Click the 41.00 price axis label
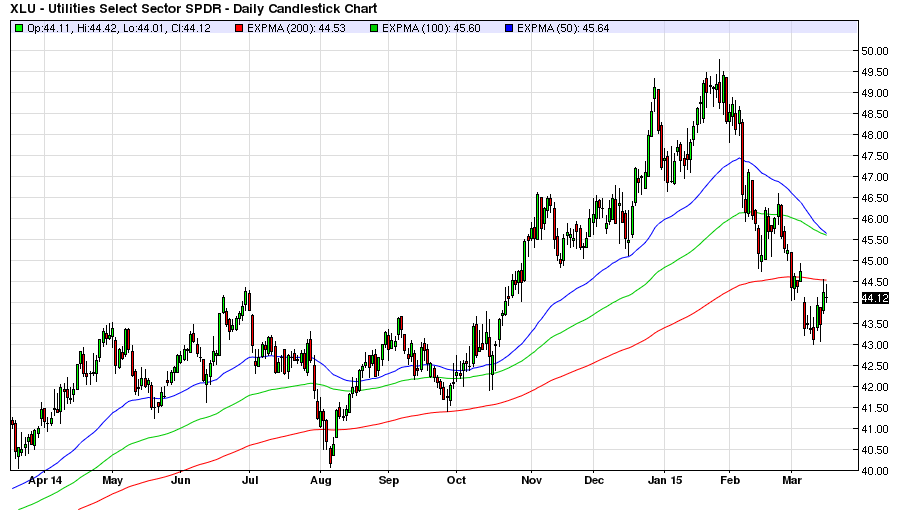This screenshot has width=900, height=511. coord(875,429)
